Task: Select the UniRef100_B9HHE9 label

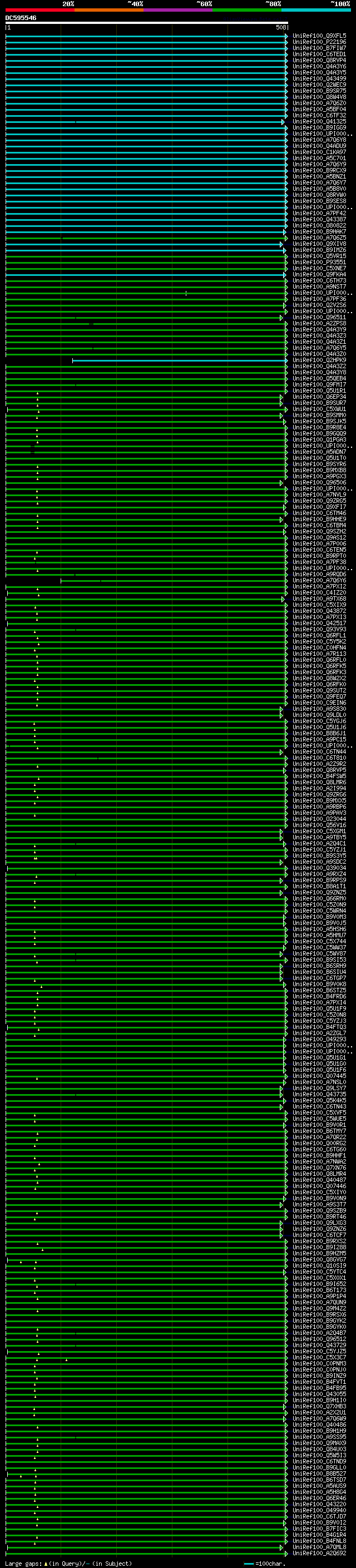Action: point(319,519)
